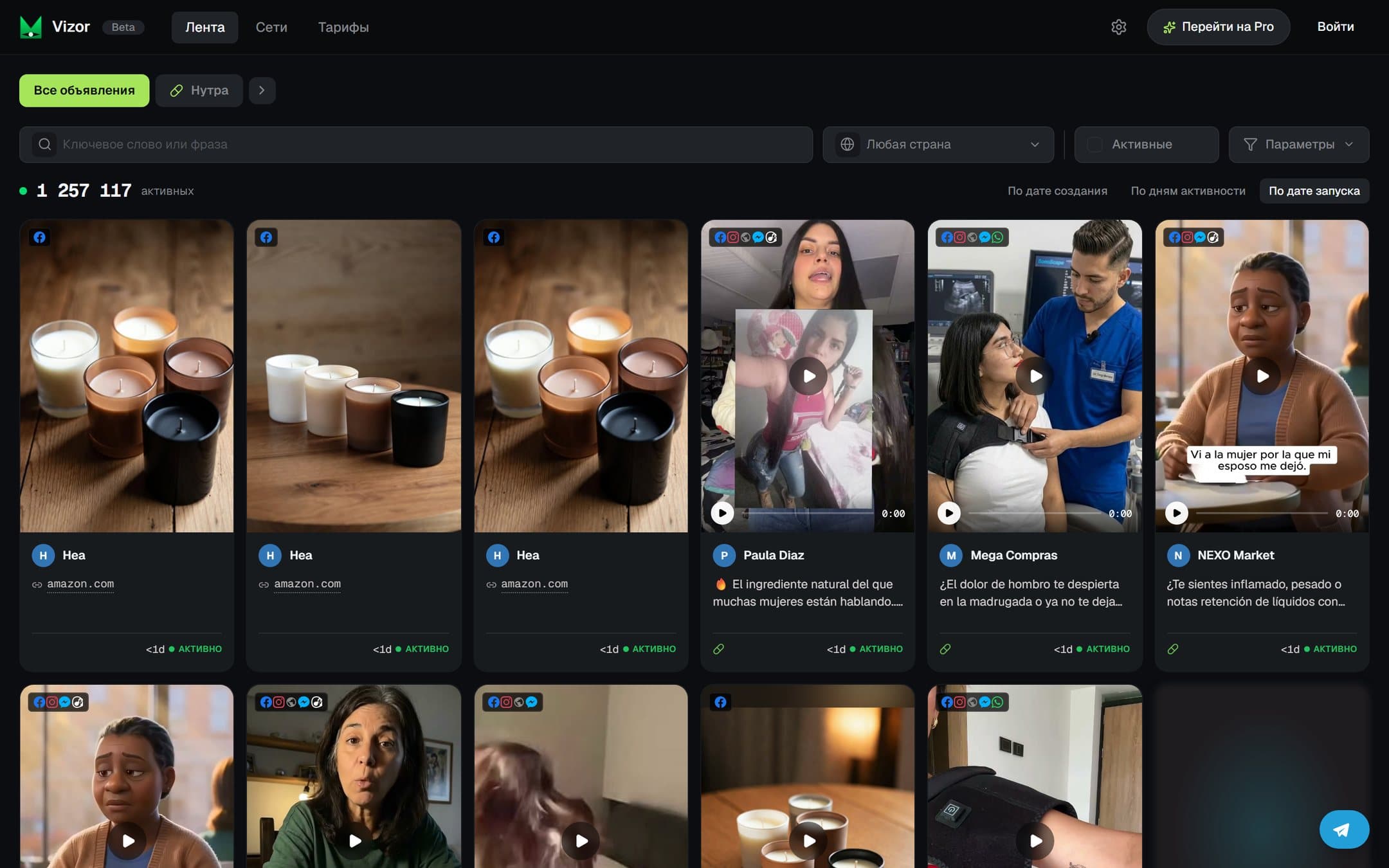Click green link icon on NEXO Market card

tap(1173, 649)
